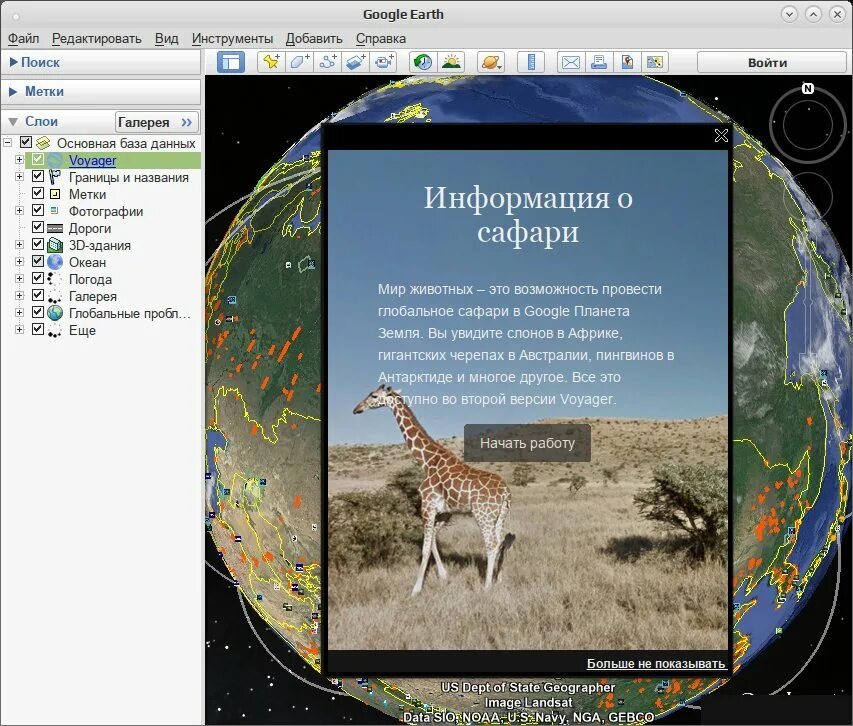The width and height of the screenshot is (853, 726).
Task: Click the email envelope toolbar icon
Action: pyautogui.click(x=571, y=62)
